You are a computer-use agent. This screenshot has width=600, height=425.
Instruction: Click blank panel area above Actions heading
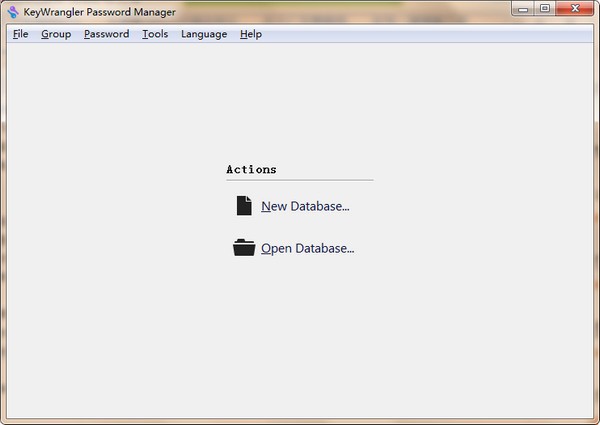[x=300, y=101]
